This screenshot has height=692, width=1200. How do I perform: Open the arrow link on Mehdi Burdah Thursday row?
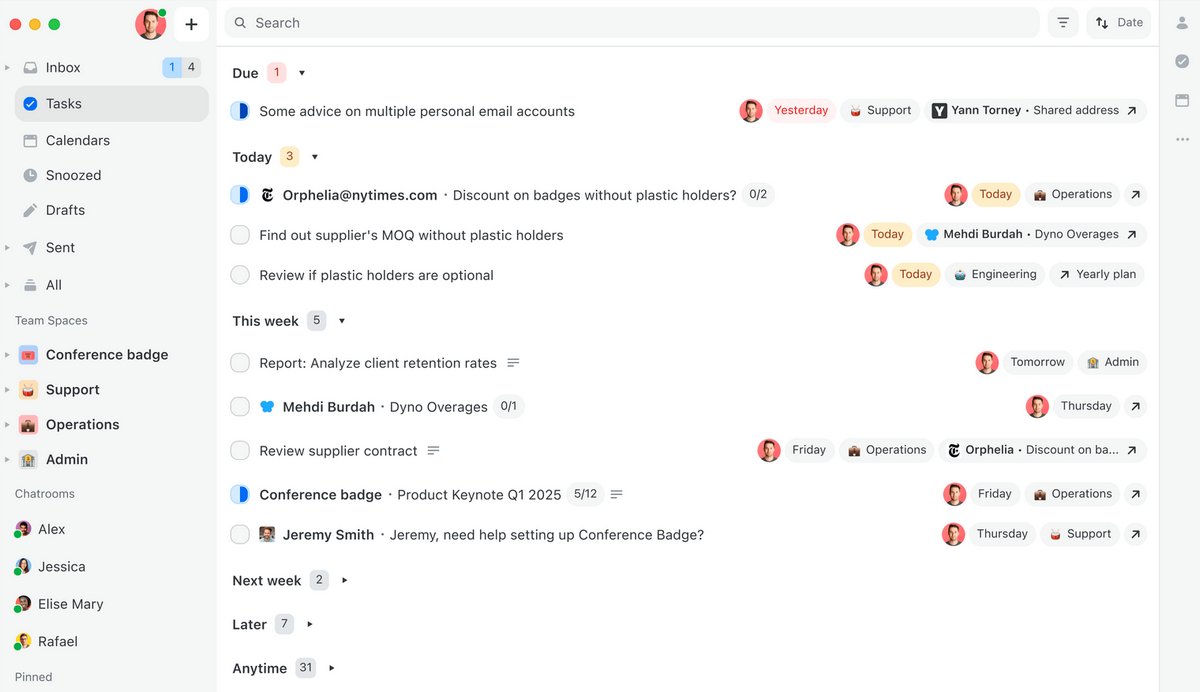pyautogui.click(x=1135, y=406)
